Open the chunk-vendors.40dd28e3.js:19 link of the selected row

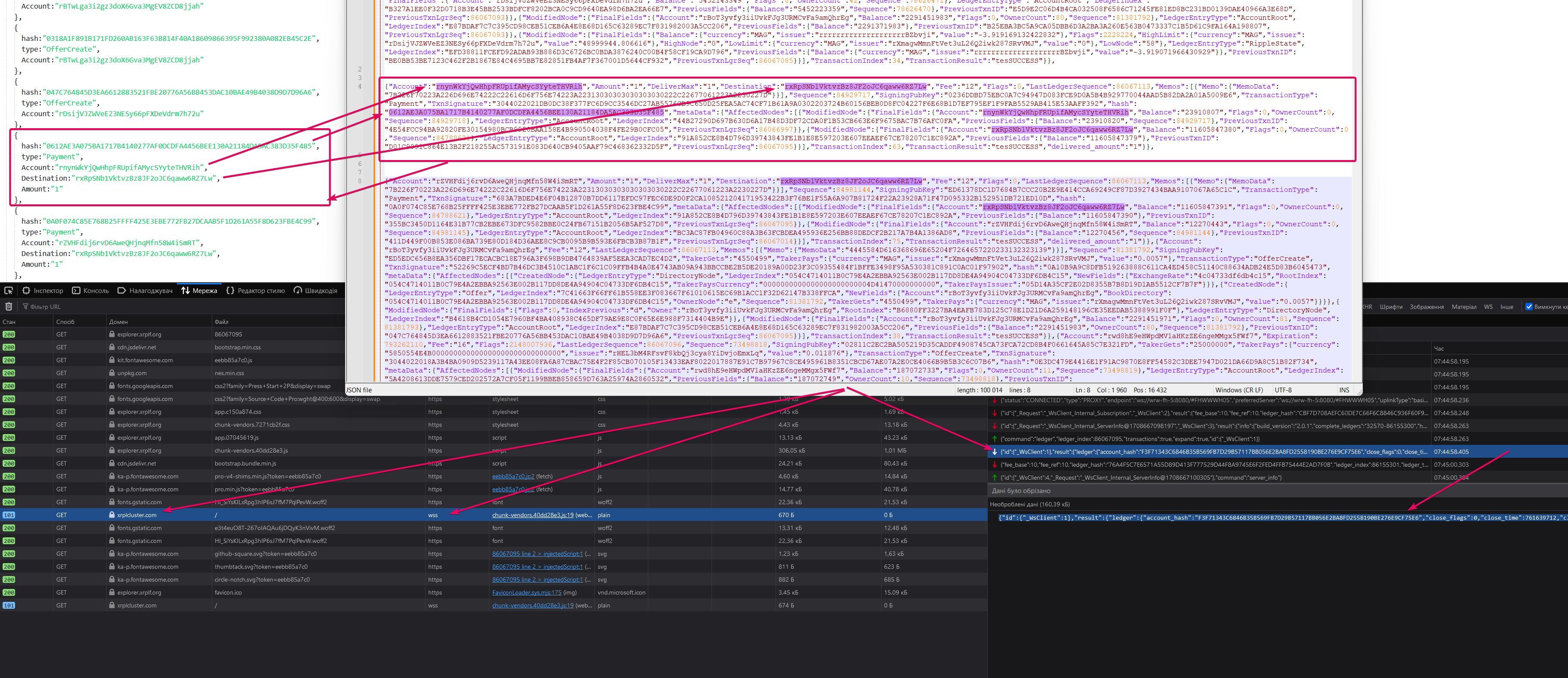point(532,515)
